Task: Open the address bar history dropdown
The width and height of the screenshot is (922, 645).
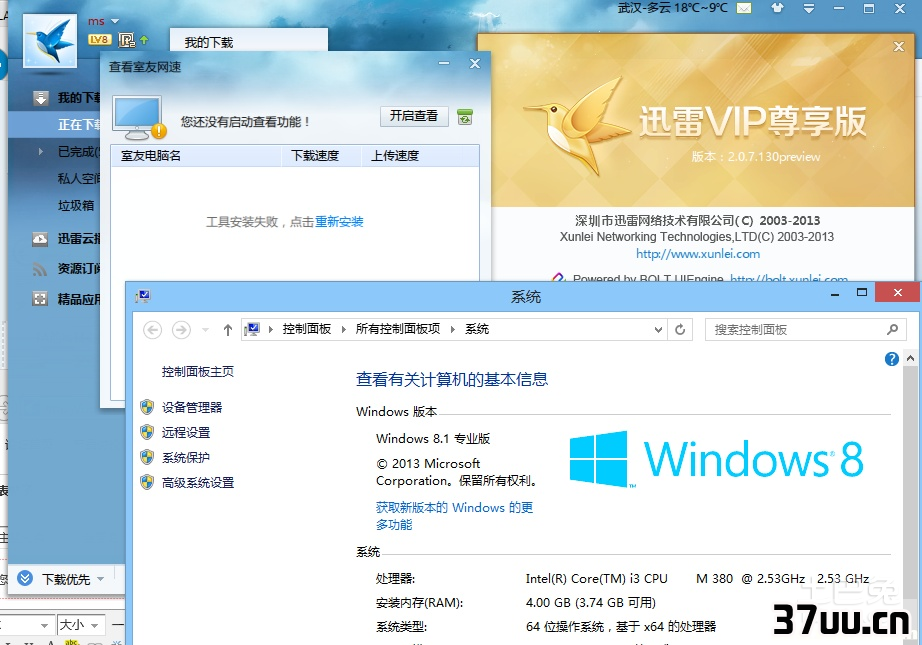Action: pos(658,330)
